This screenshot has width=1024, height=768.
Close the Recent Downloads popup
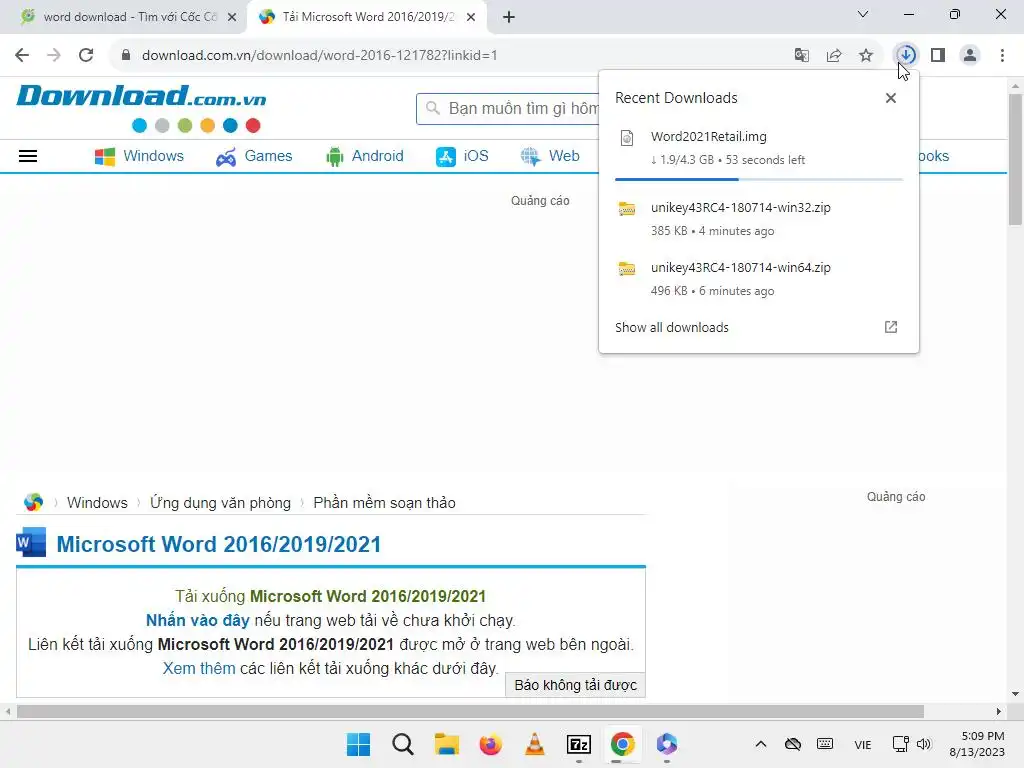[x=891, y=98]
